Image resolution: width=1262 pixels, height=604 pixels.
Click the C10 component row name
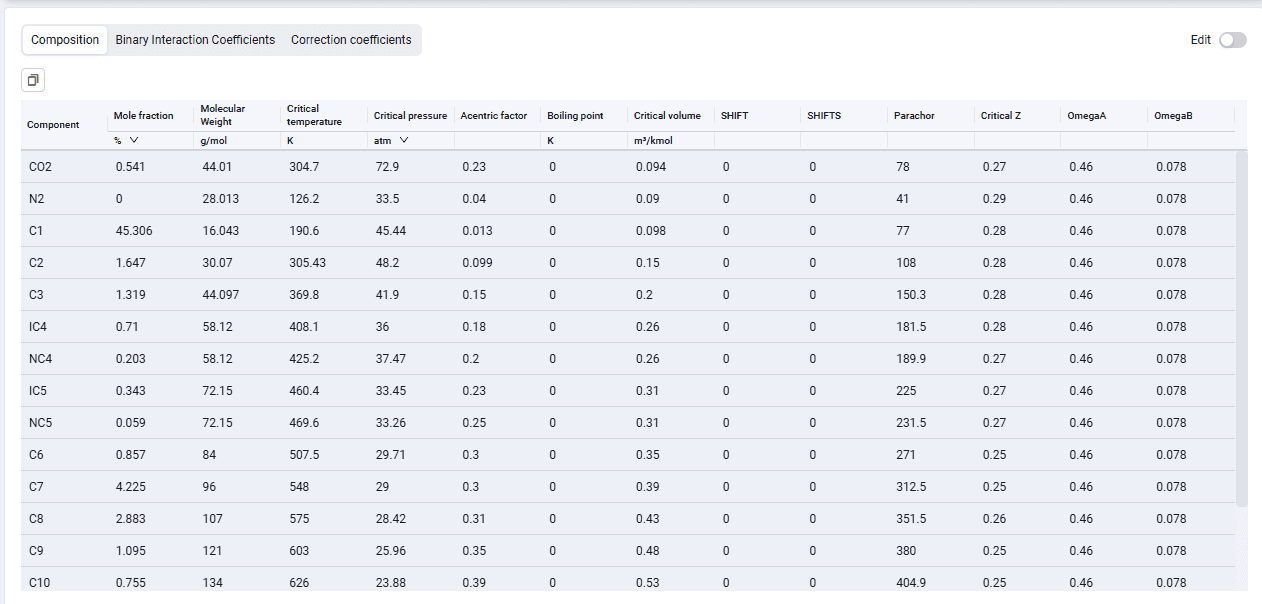click(40, 583)
